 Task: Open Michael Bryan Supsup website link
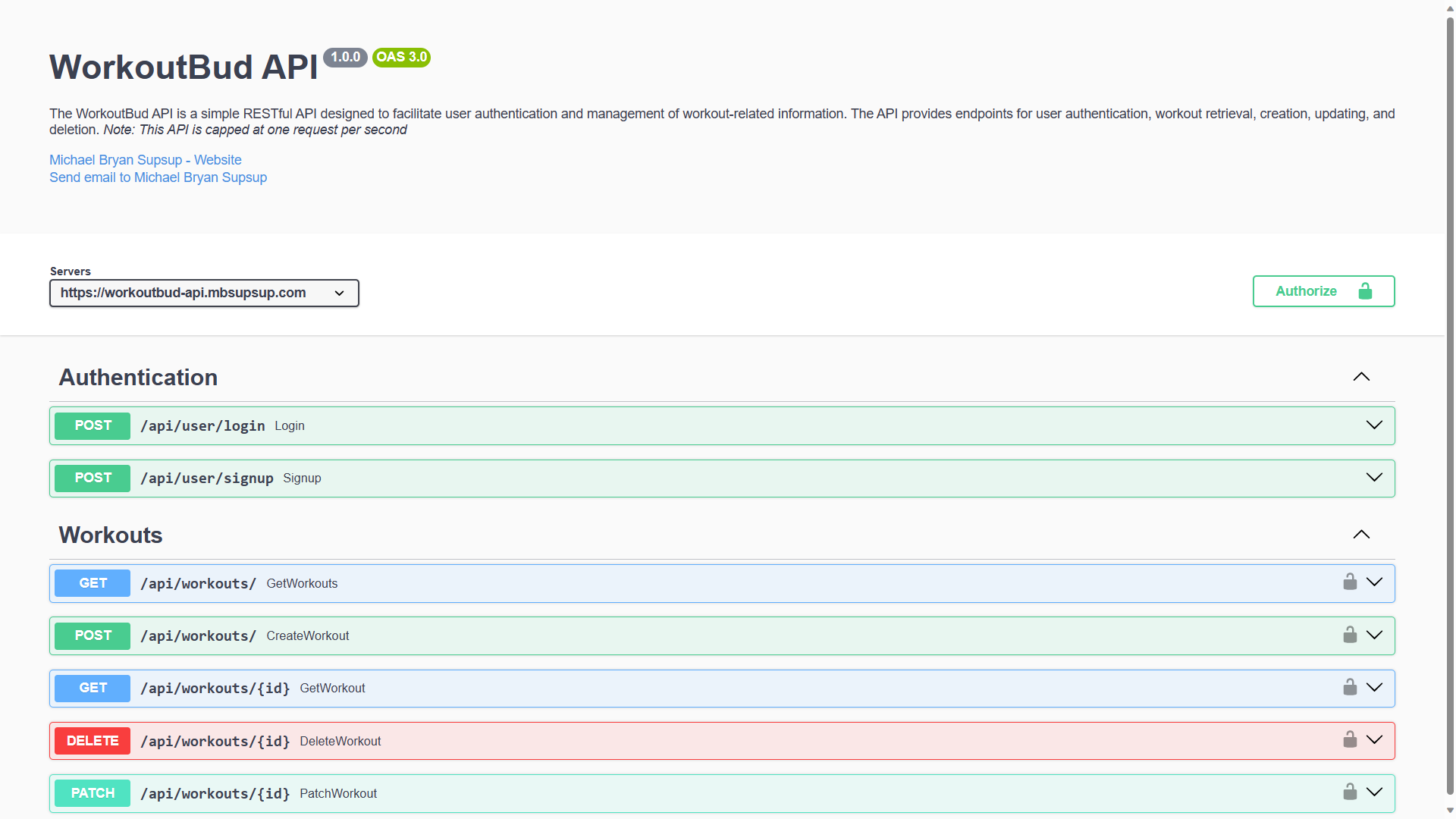(146, 160)
